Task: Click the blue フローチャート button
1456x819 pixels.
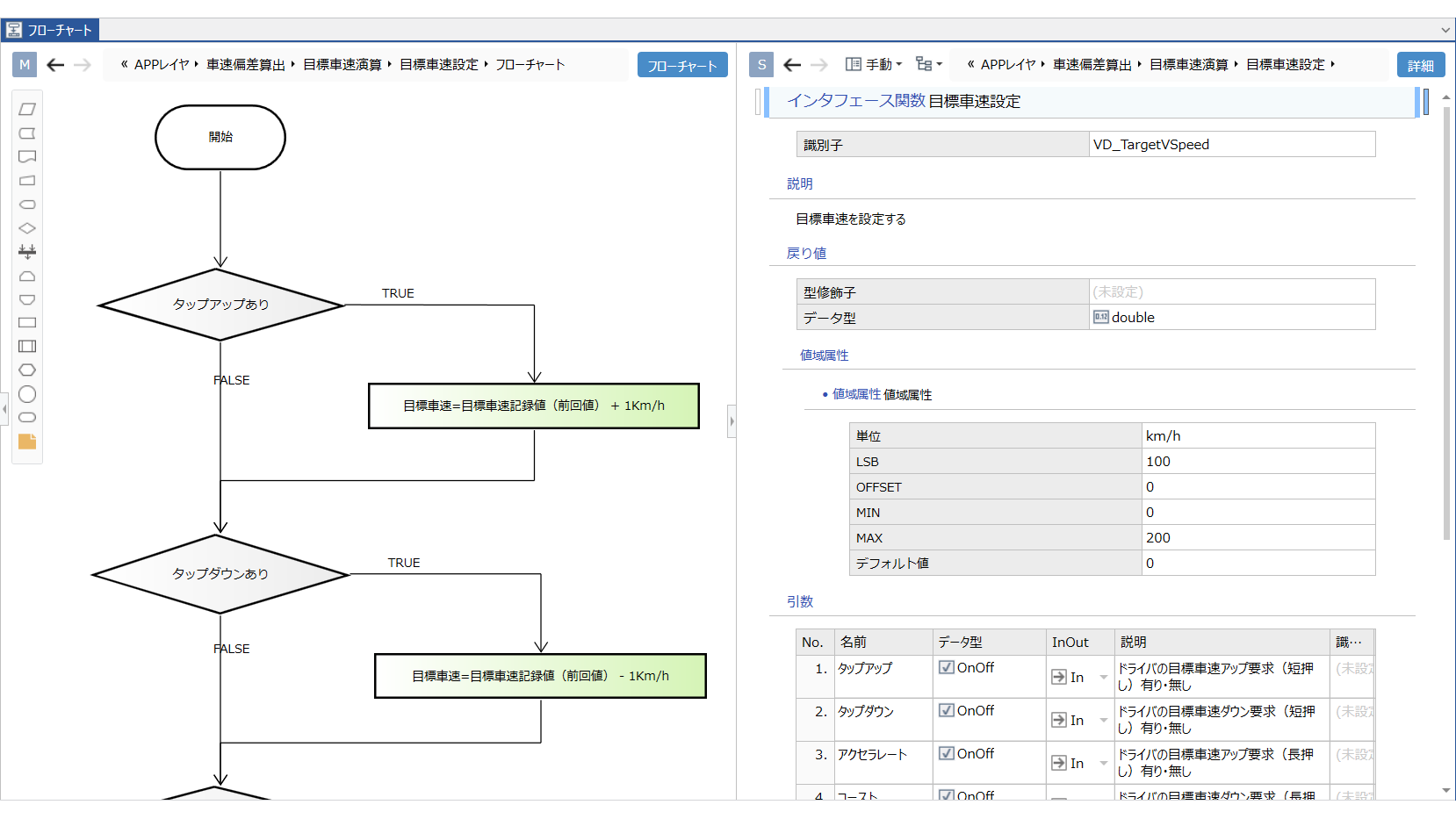Action: tap(681, 65)
